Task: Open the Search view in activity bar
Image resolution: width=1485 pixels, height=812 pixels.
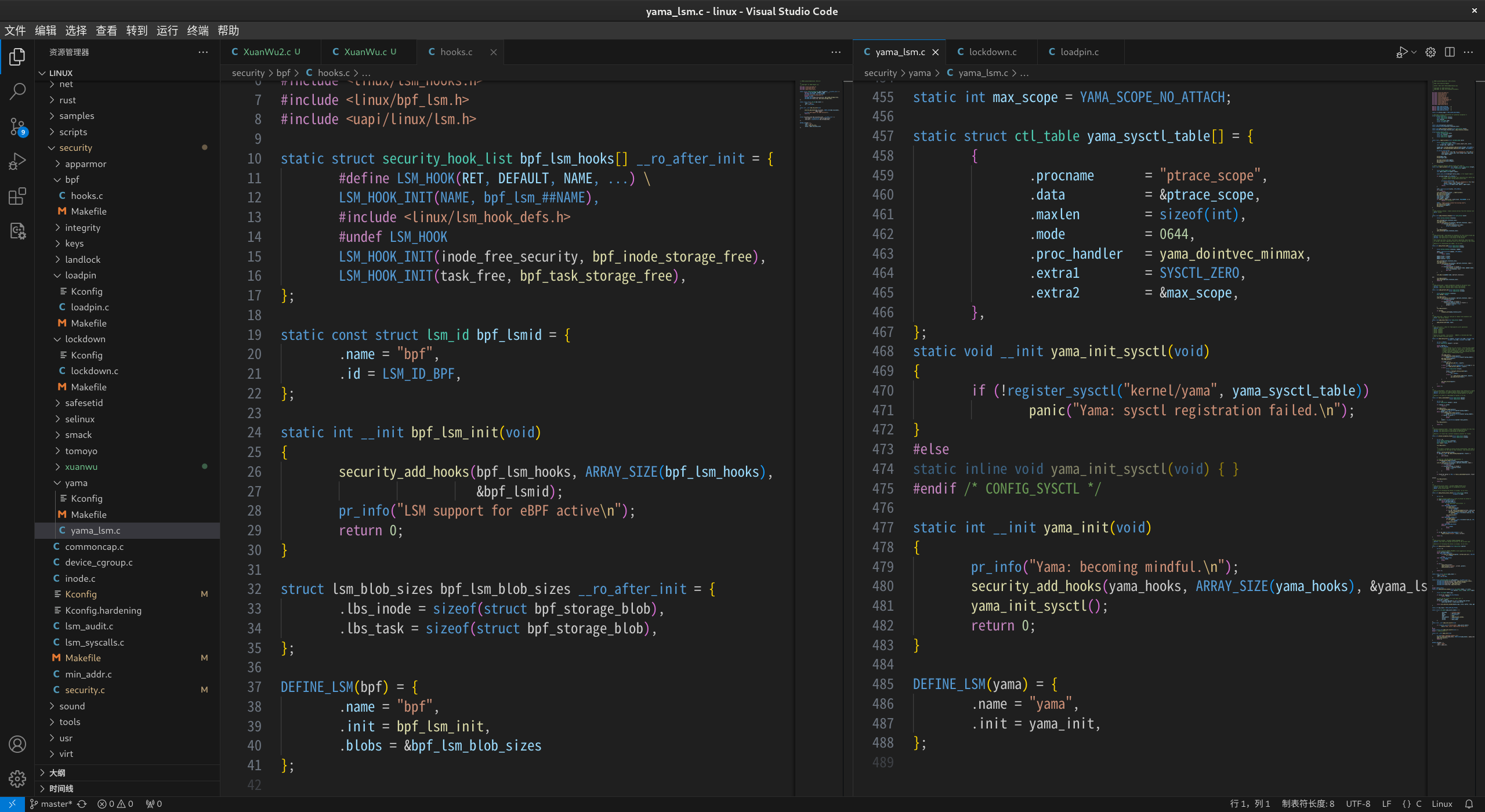Action: tap(17, 91)
